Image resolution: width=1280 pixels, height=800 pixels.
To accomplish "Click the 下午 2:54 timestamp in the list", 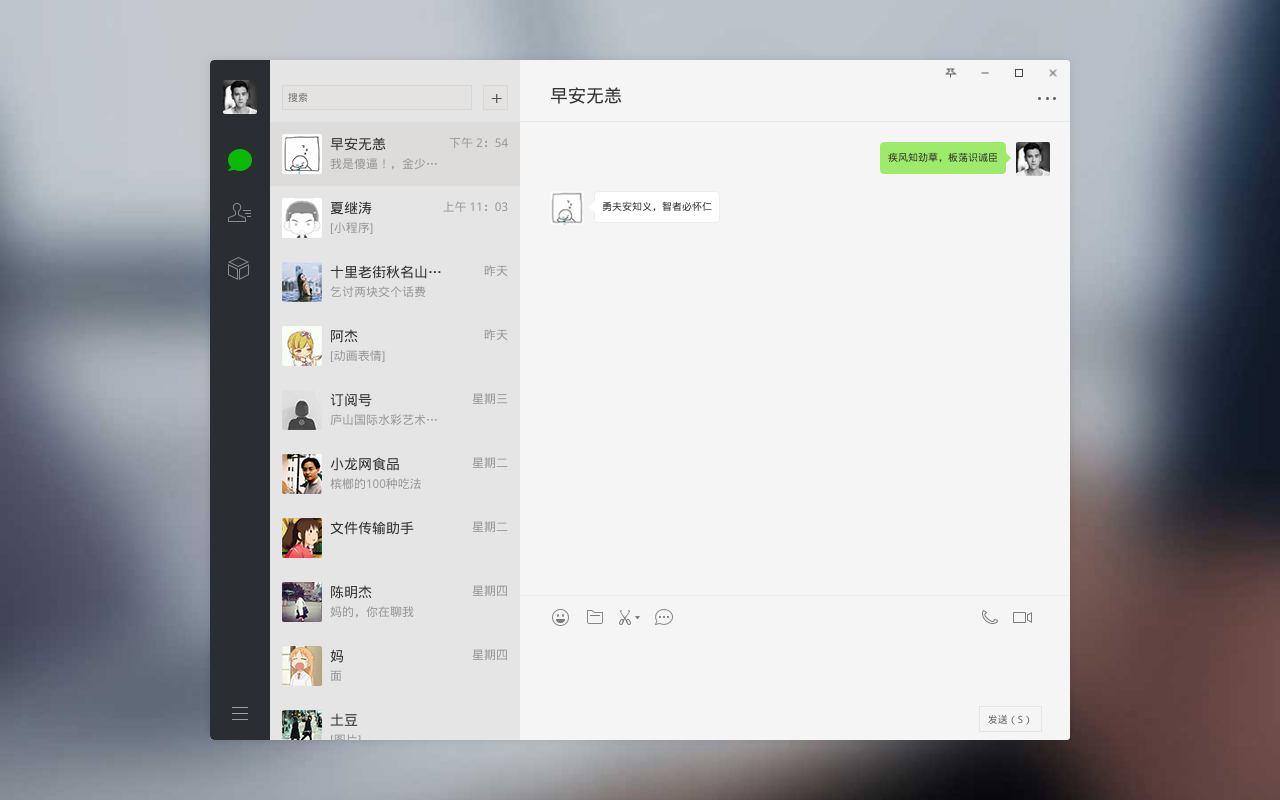I will pyautogui.click(x=478, y=143).
